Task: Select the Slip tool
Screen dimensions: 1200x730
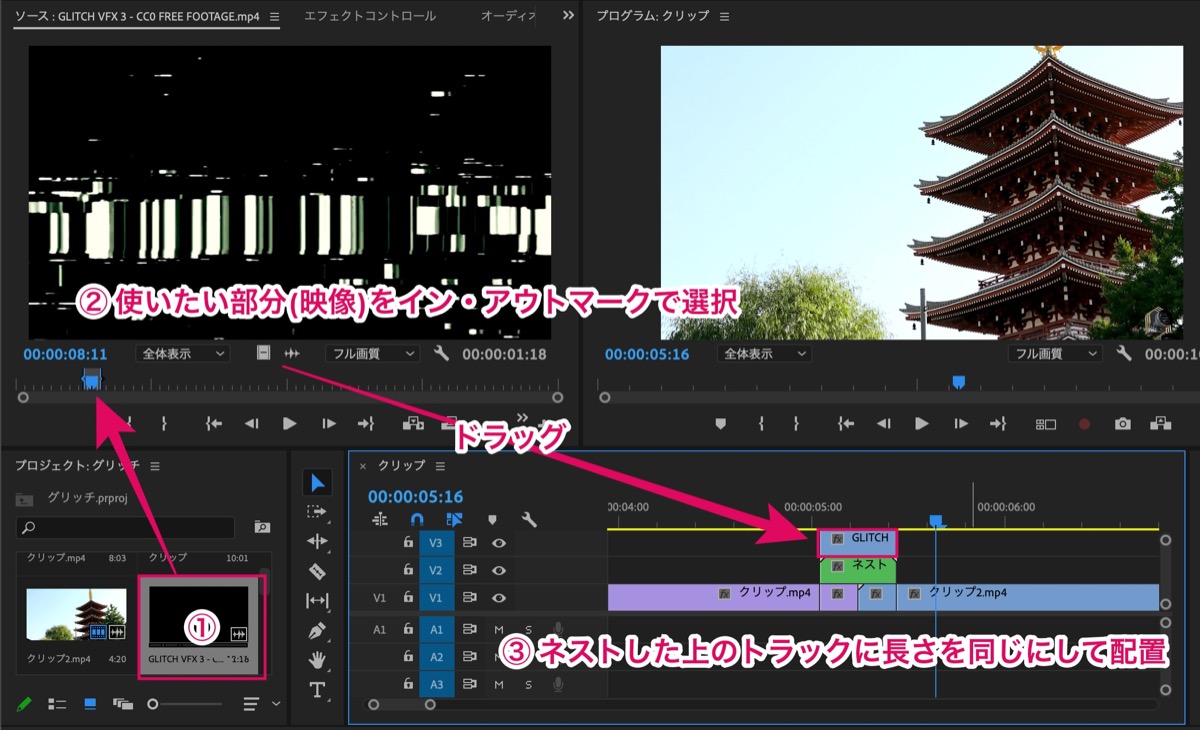Action: point(317,601)
